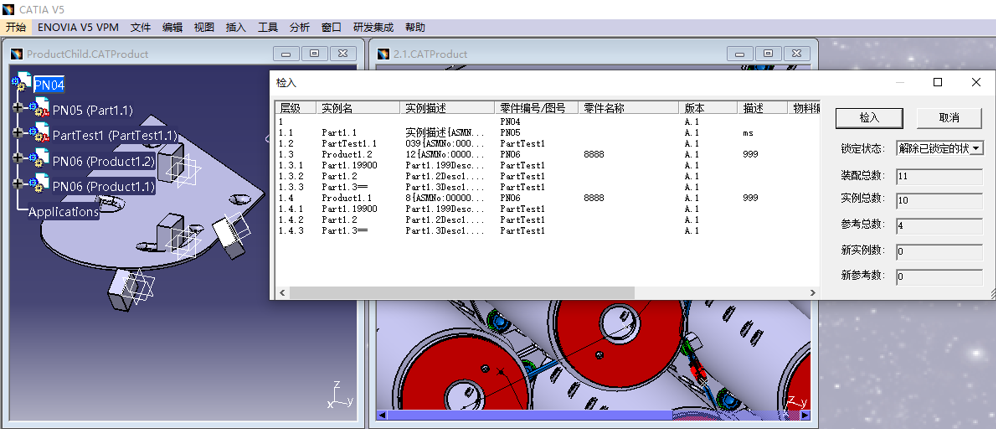Click the 2.1.CATProduct horizontal scrollbar left arrow
This screenshot has height=429, width=996.
(382, 415)
